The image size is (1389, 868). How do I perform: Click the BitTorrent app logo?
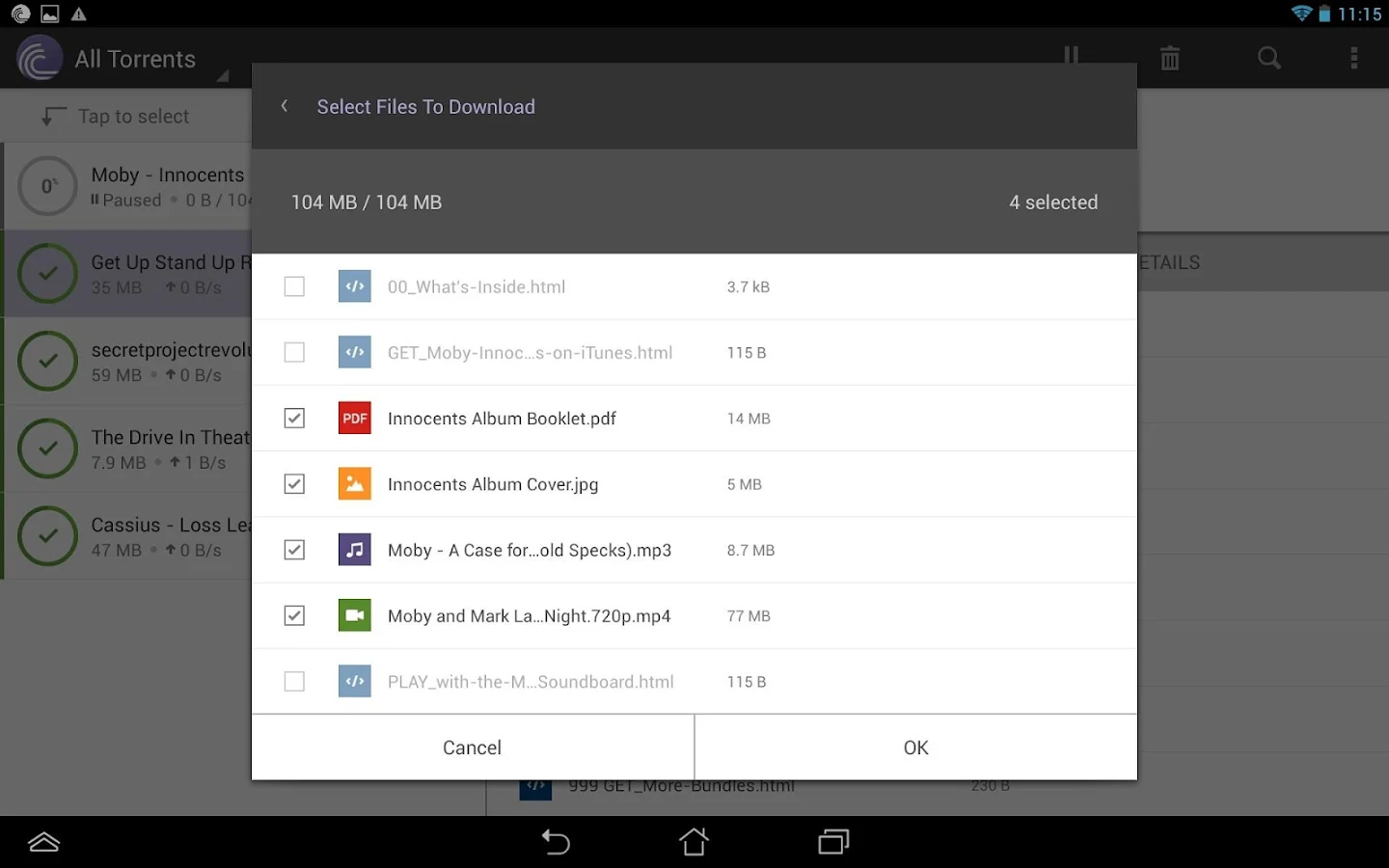(x=39, y=58)
